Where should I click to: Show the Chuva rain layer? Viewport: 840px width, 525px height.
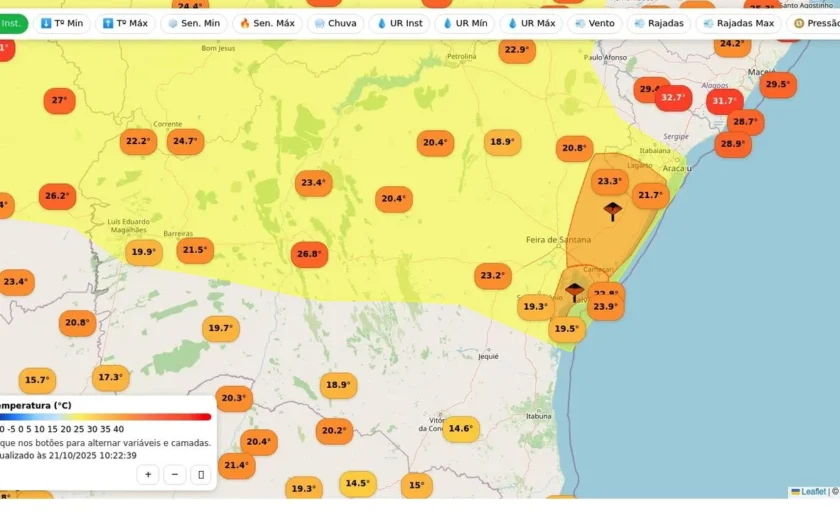335,24
